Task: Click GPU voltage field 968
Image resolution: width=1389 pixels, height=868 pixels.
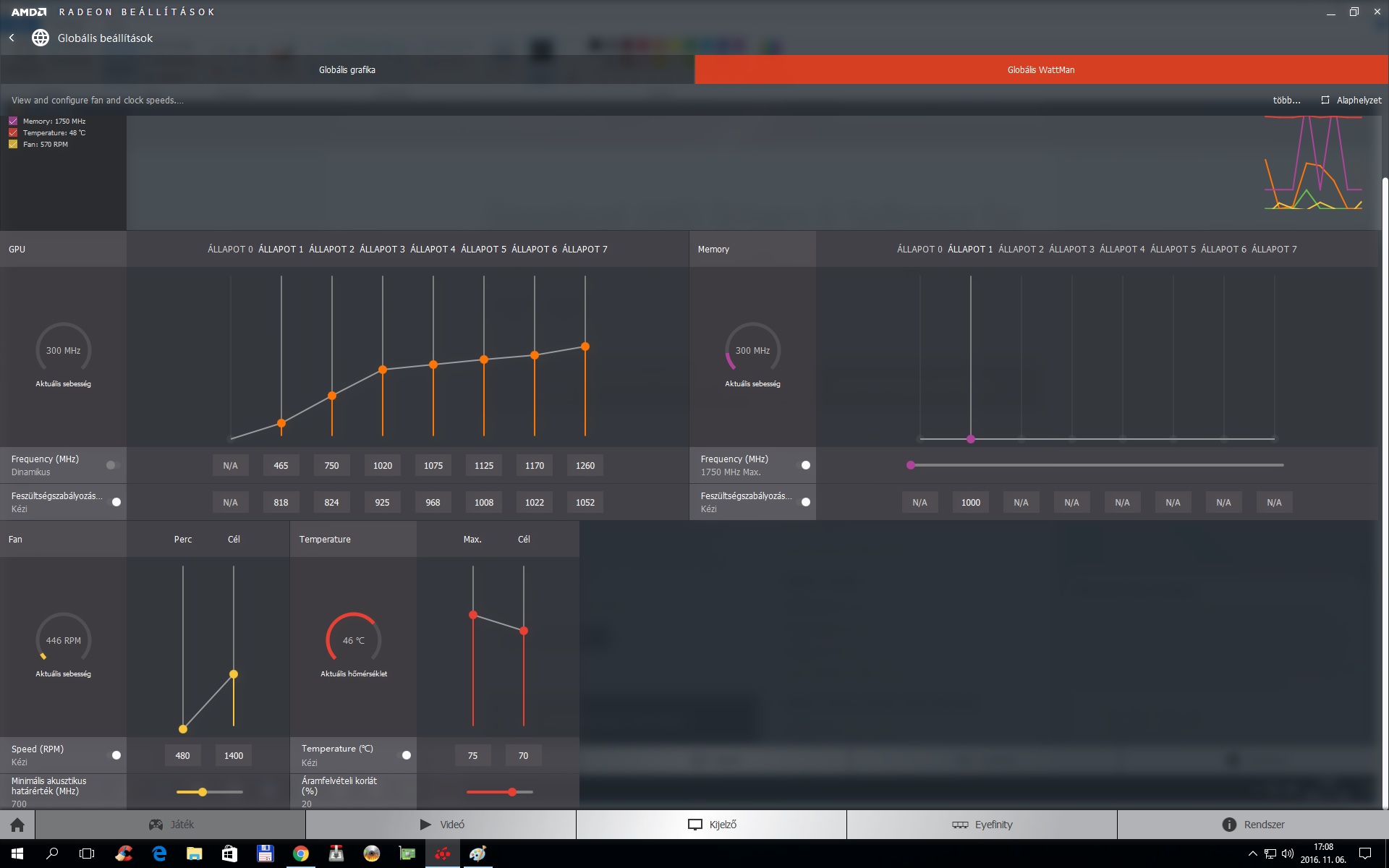Action: pos(433,503)
